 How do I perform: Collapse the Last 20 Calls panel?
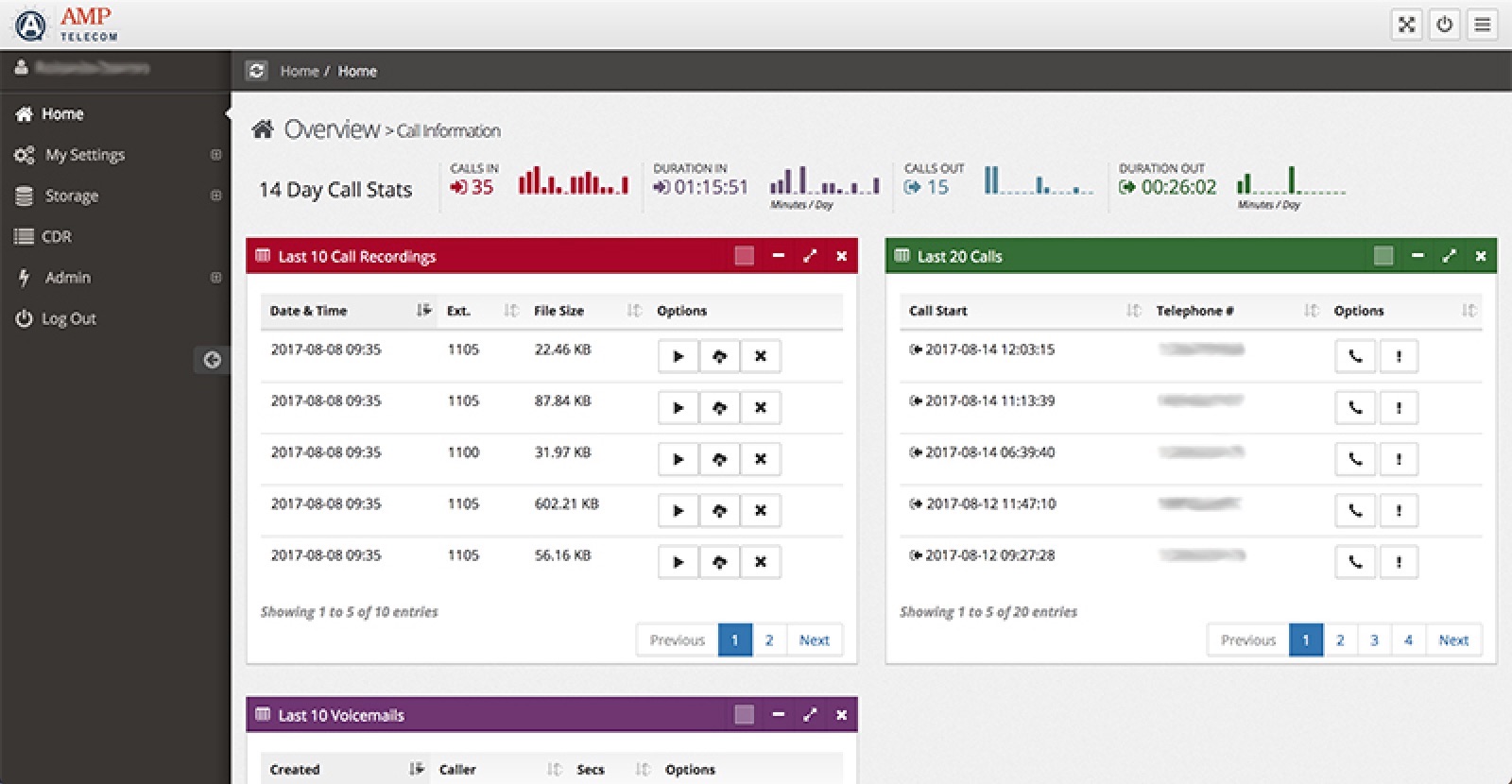point(1417,256)
